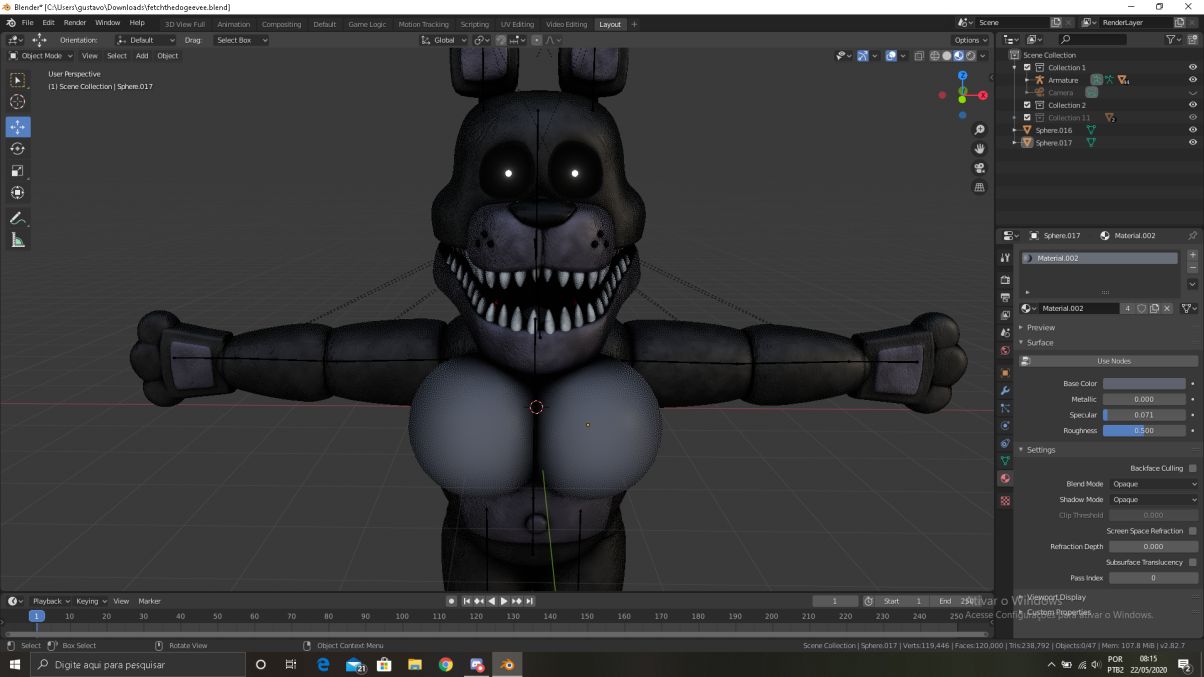Enable the Backface Culling checkbox
Image resolution: width=1204 pixels, height=677 pixels.
click(x=1193, y=468)
